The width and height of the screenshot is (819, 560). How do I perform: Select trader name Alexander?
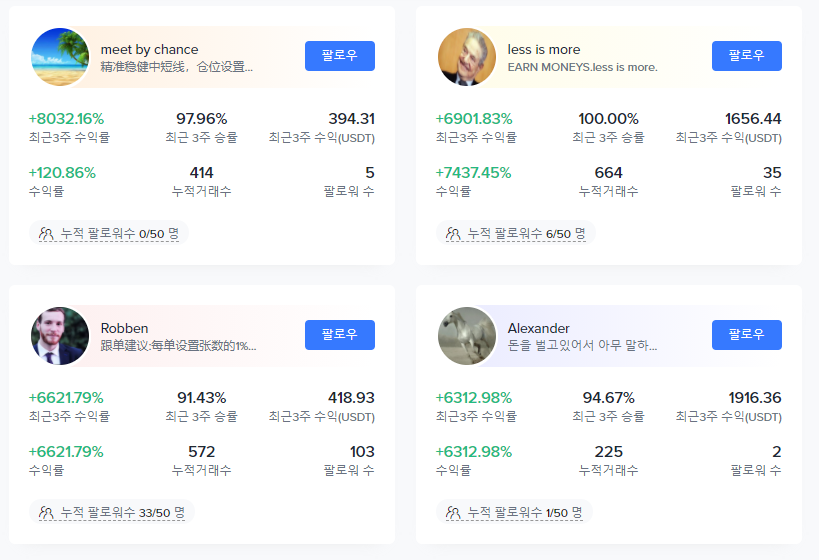coord(539,329)
